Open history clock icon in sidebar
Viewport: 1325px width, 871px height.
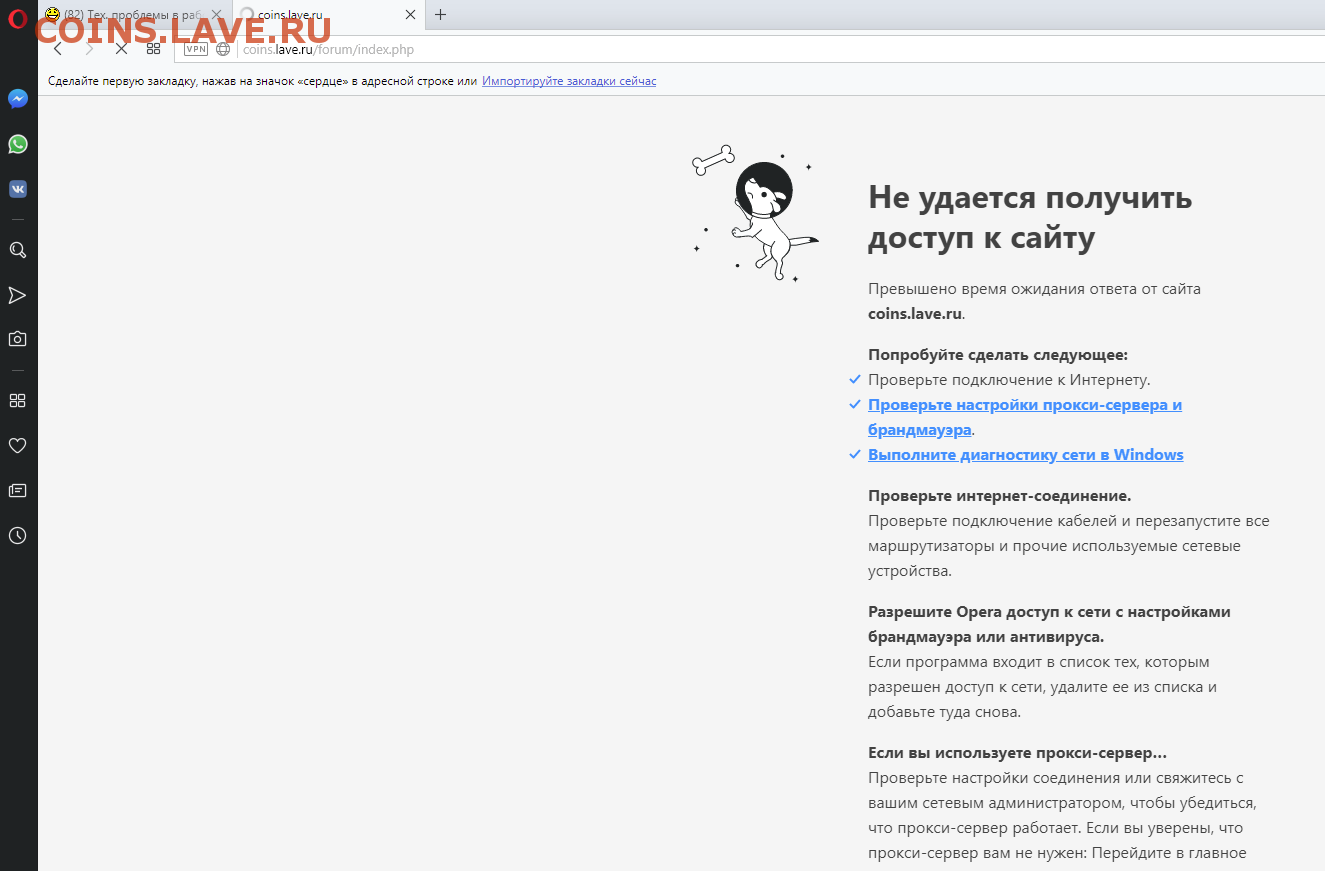point(17,535)
